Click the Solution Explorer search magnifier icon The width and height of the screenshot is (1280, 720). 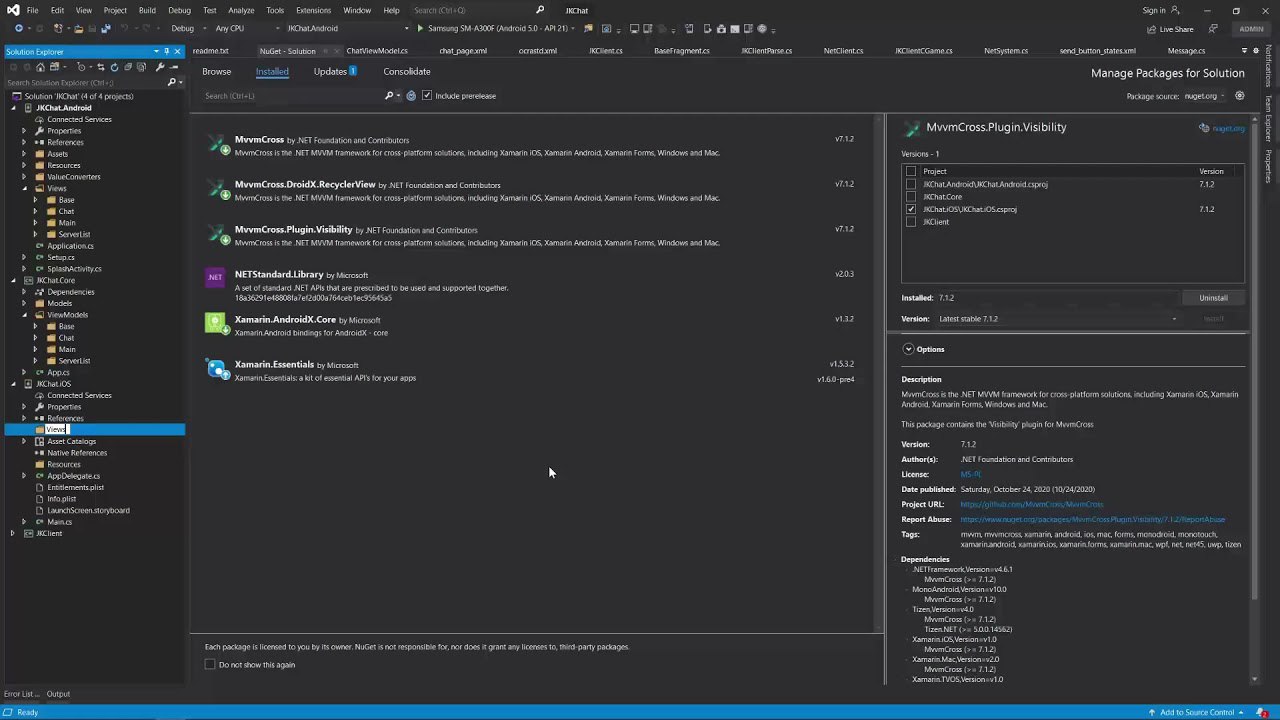172,83
